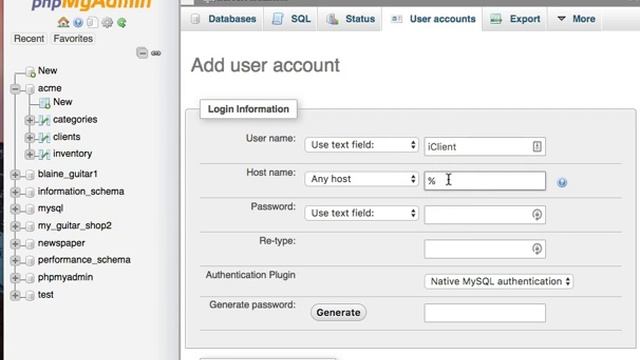The width and height of the screenshot is (640, 360).
Task: Show Recent tables list
Action: [x=29, y=39]
